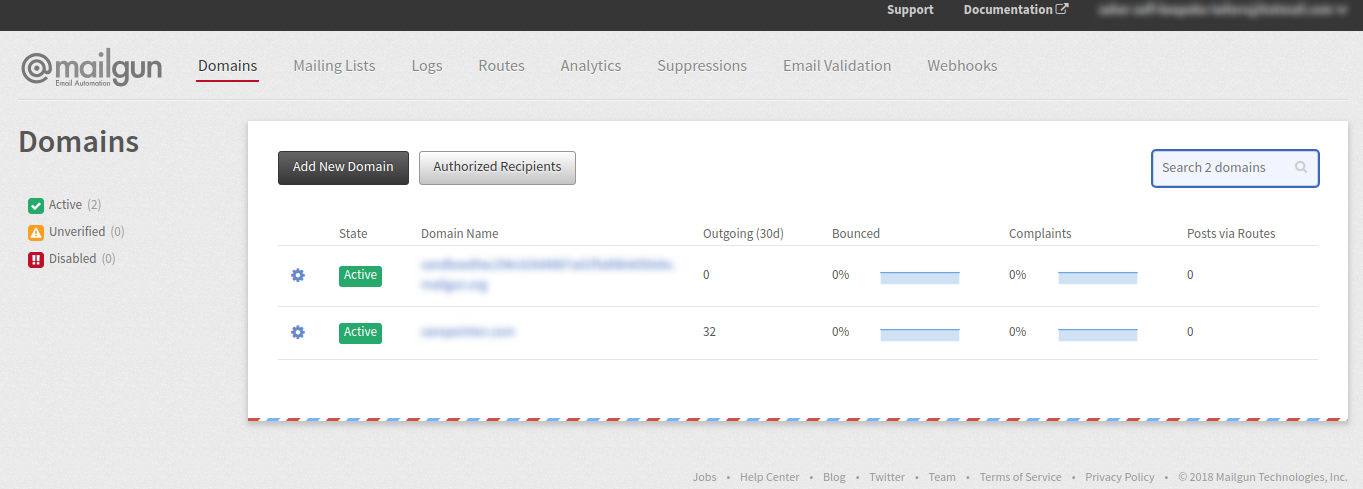Screen dimensions: 1363x489
Task: Toggle the Unverified domains filter
Action: point(36,232)
